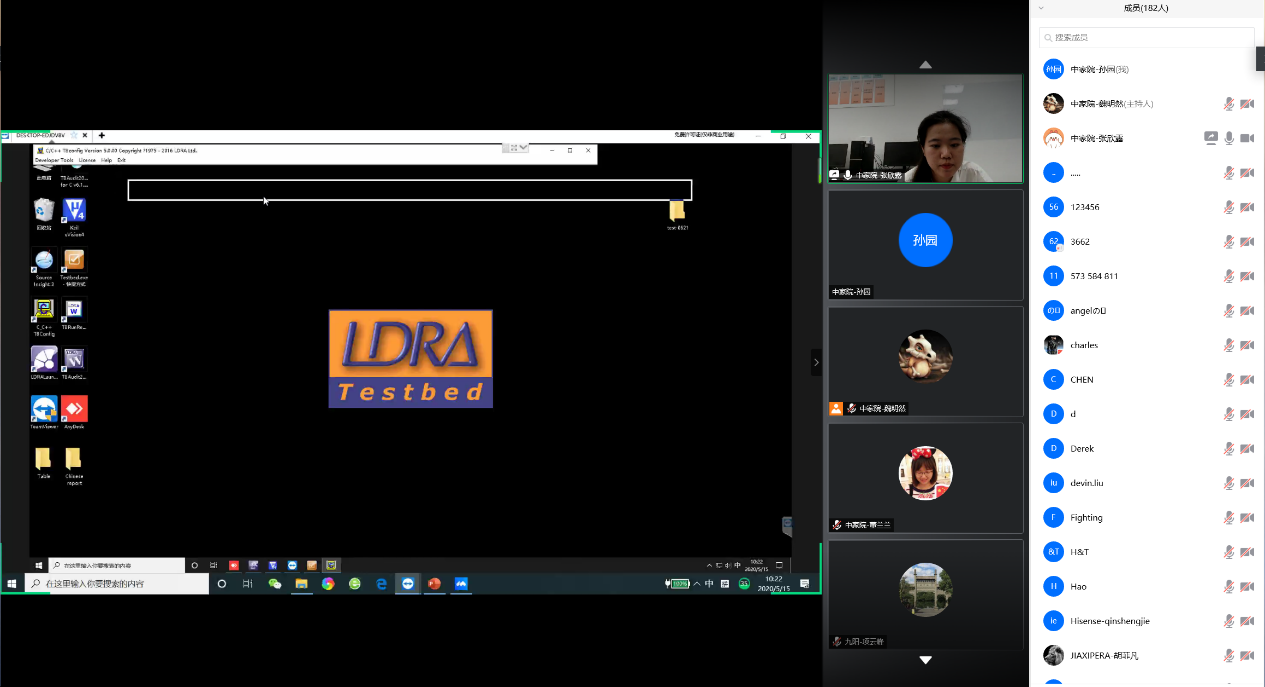Open the Keil uVision4 desktop shortcut
Viewport: 1265px width, 687px height.
click(x=74, y=211)
